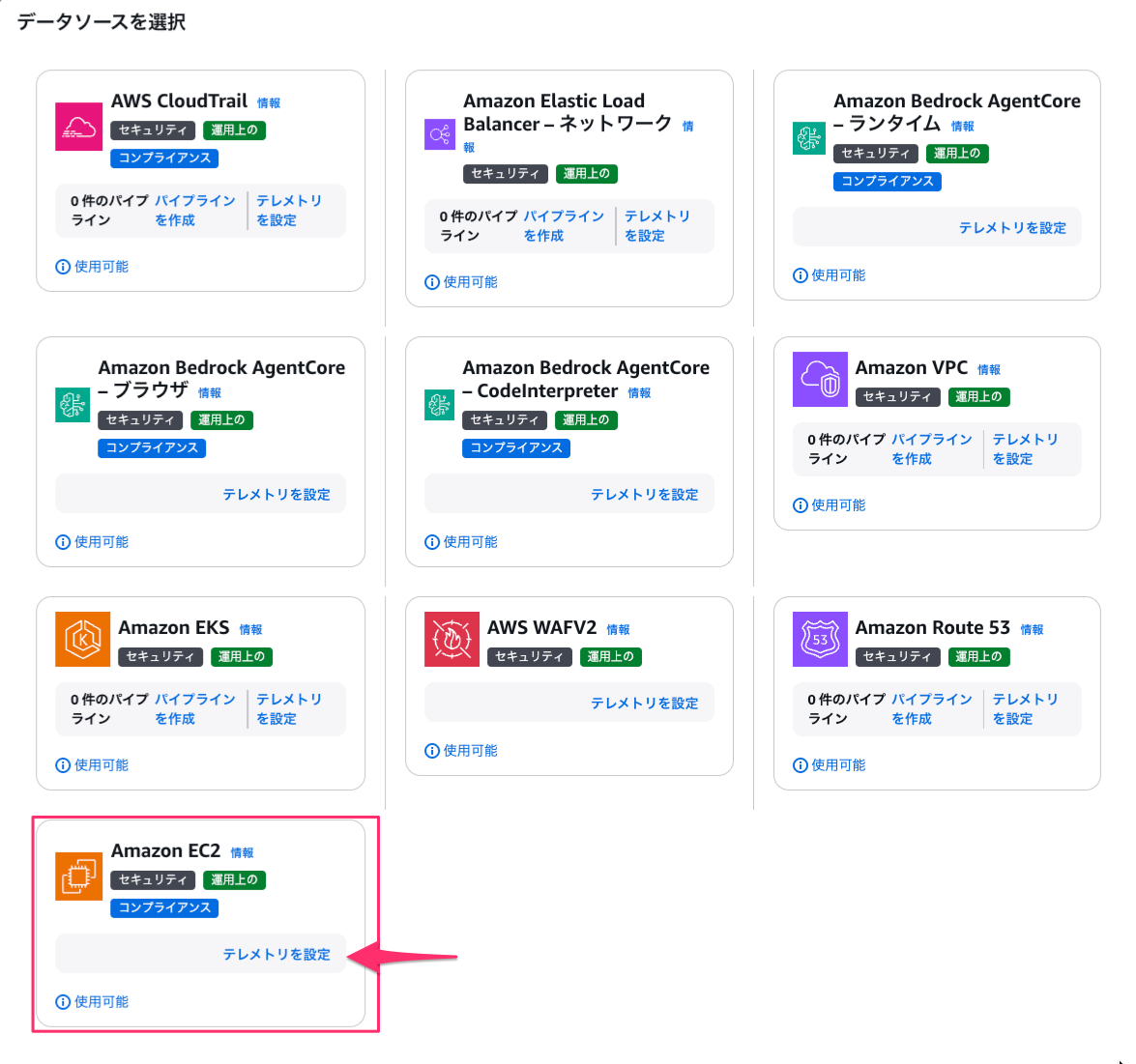
Task: Select テレメトリを設定 in Route 53 card
Action: coord(1025,708)
